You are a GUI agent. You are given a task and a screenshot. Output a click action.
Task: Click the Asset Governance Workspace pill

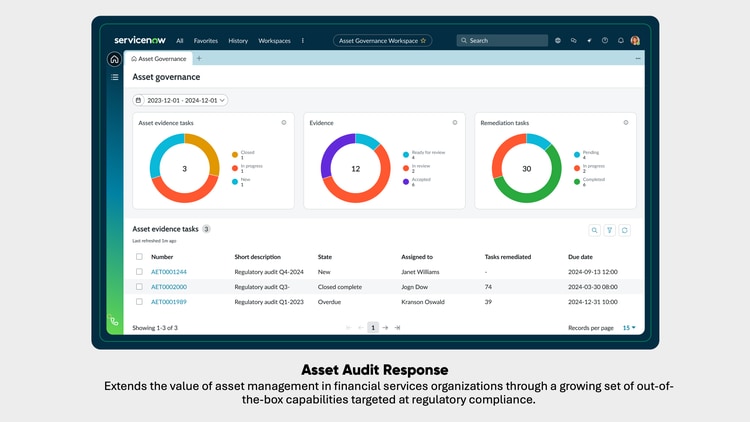pyautogui.click(x=382, y=41)
